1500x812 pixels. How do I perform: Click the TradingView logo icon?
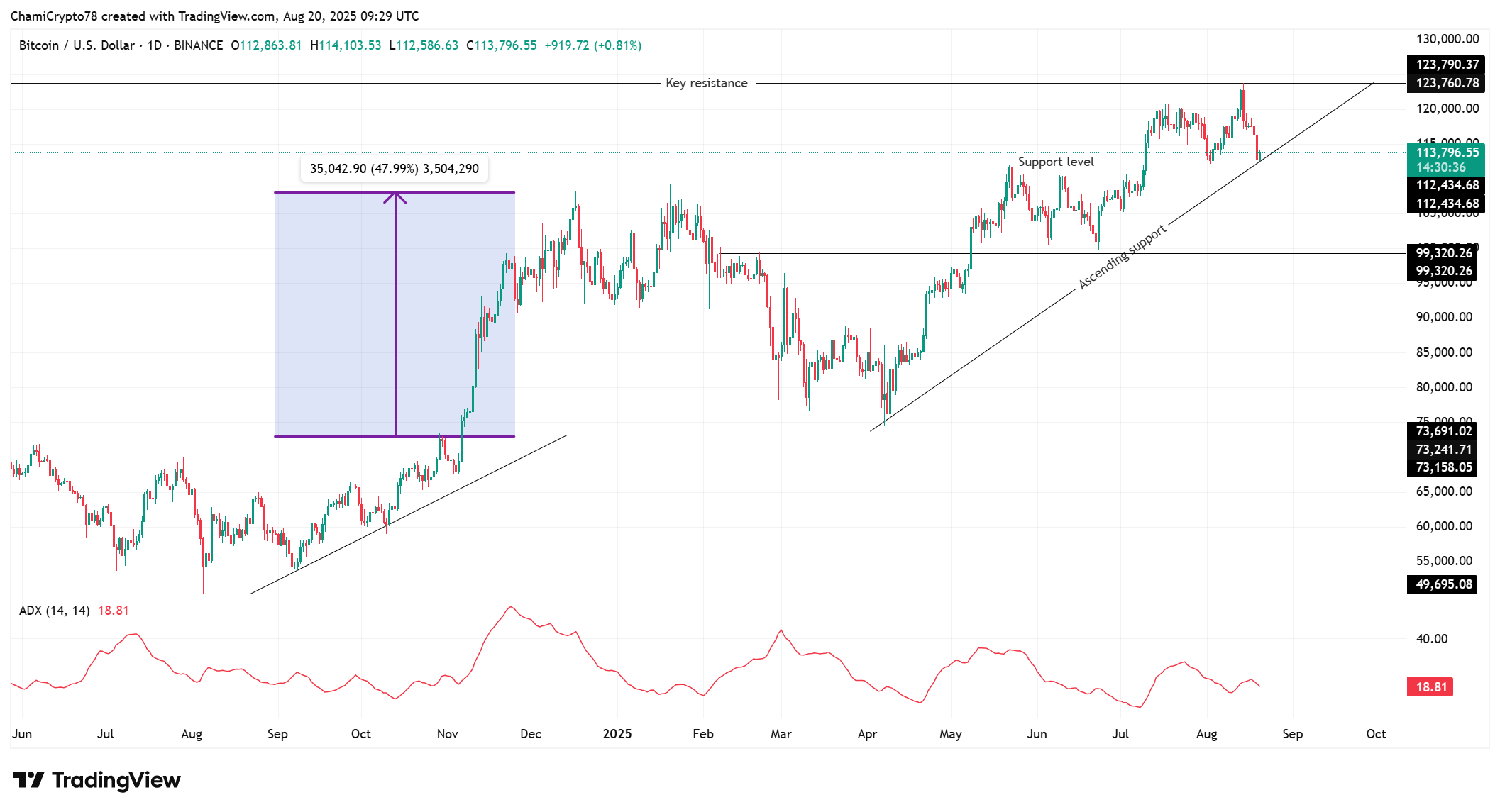tap(28, 780)
